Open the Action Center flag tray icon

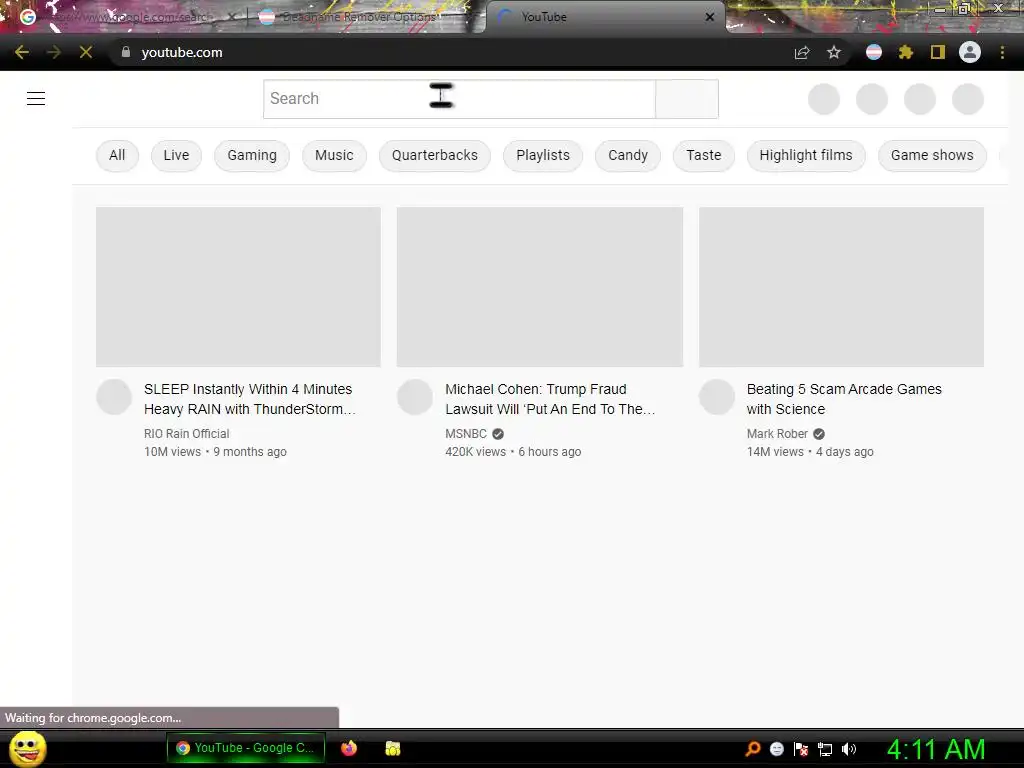coord(801,749)
